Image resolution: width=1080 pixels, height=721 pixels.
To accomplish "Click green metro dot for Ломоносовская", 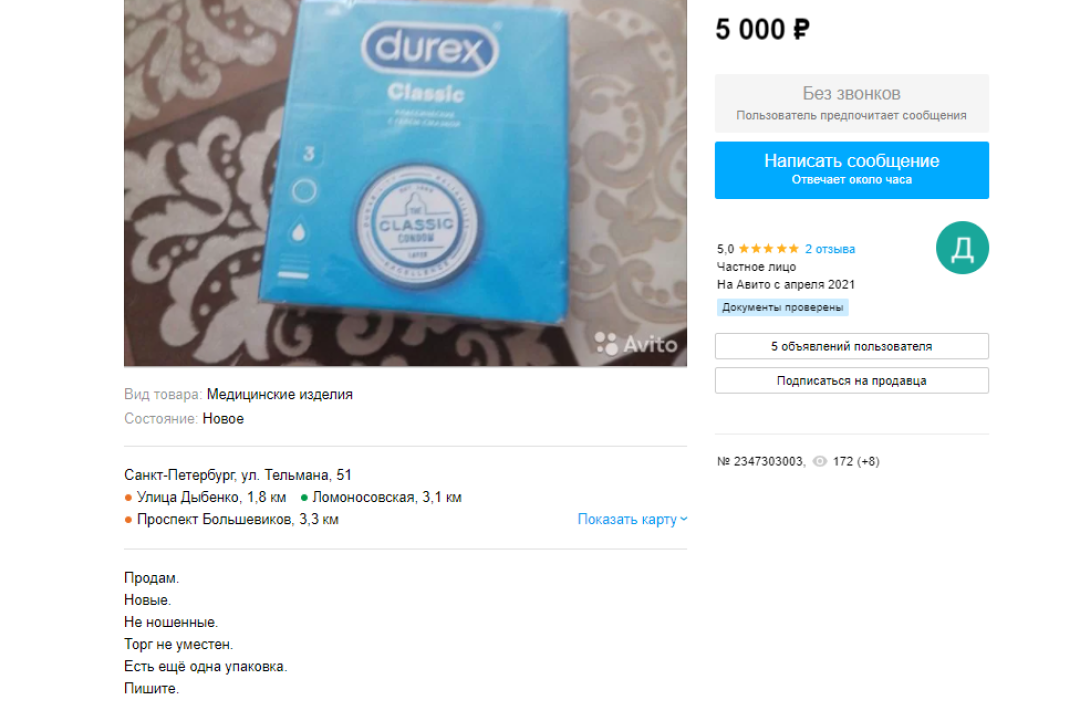I will pyautogui.click(x=304, y=497).
